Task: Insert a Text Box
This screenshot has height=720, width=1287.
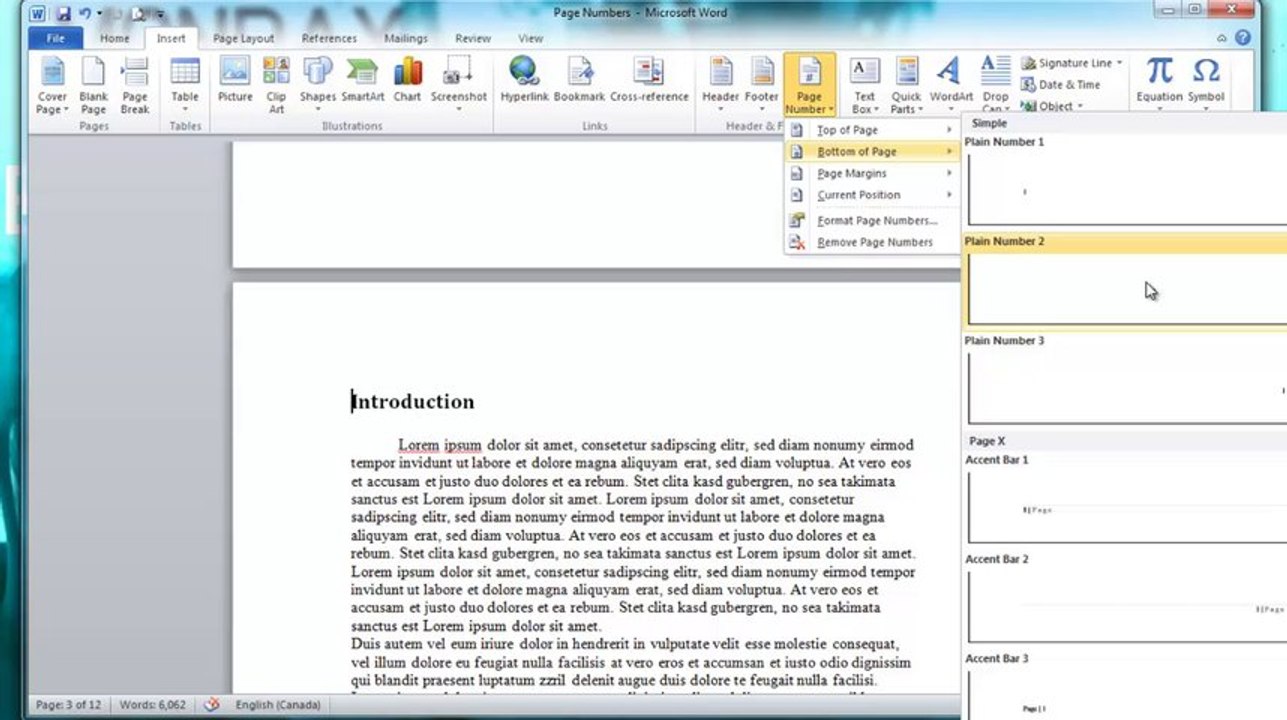Action: (x=864, y=85)
